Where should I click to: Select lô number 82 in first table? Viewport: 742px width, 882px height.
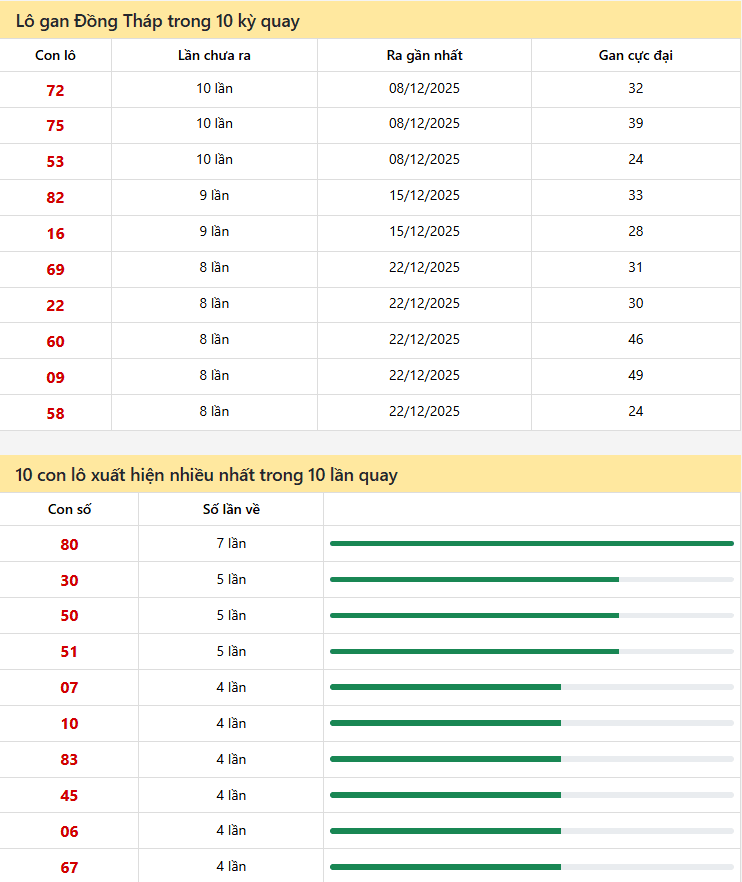pos(55,197)
